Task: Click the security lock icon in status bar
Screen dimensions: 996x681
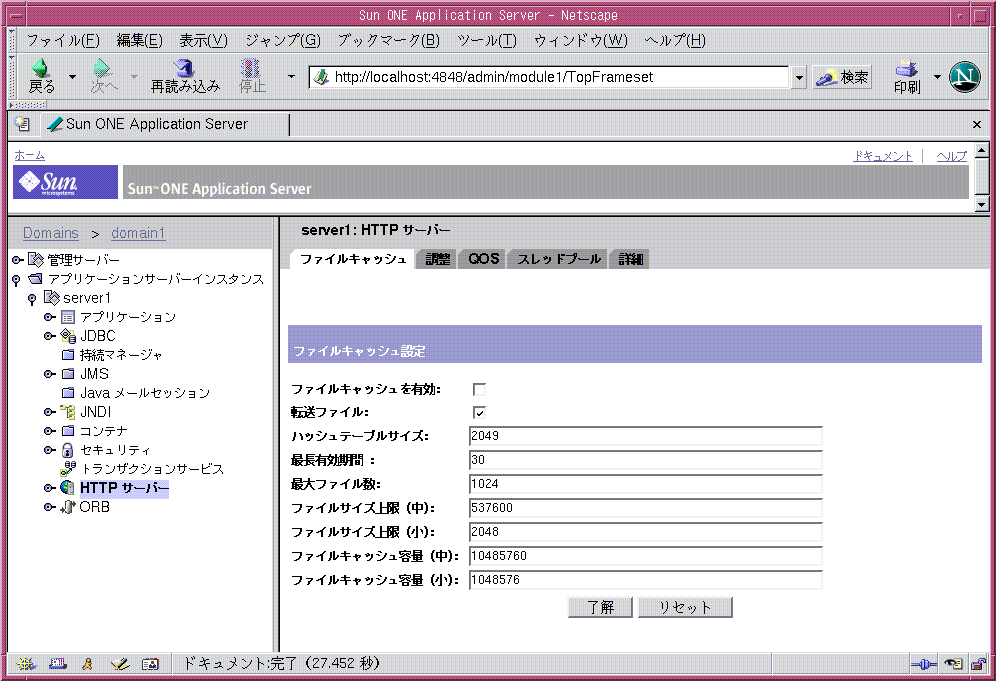Action: tap(979, 664)
